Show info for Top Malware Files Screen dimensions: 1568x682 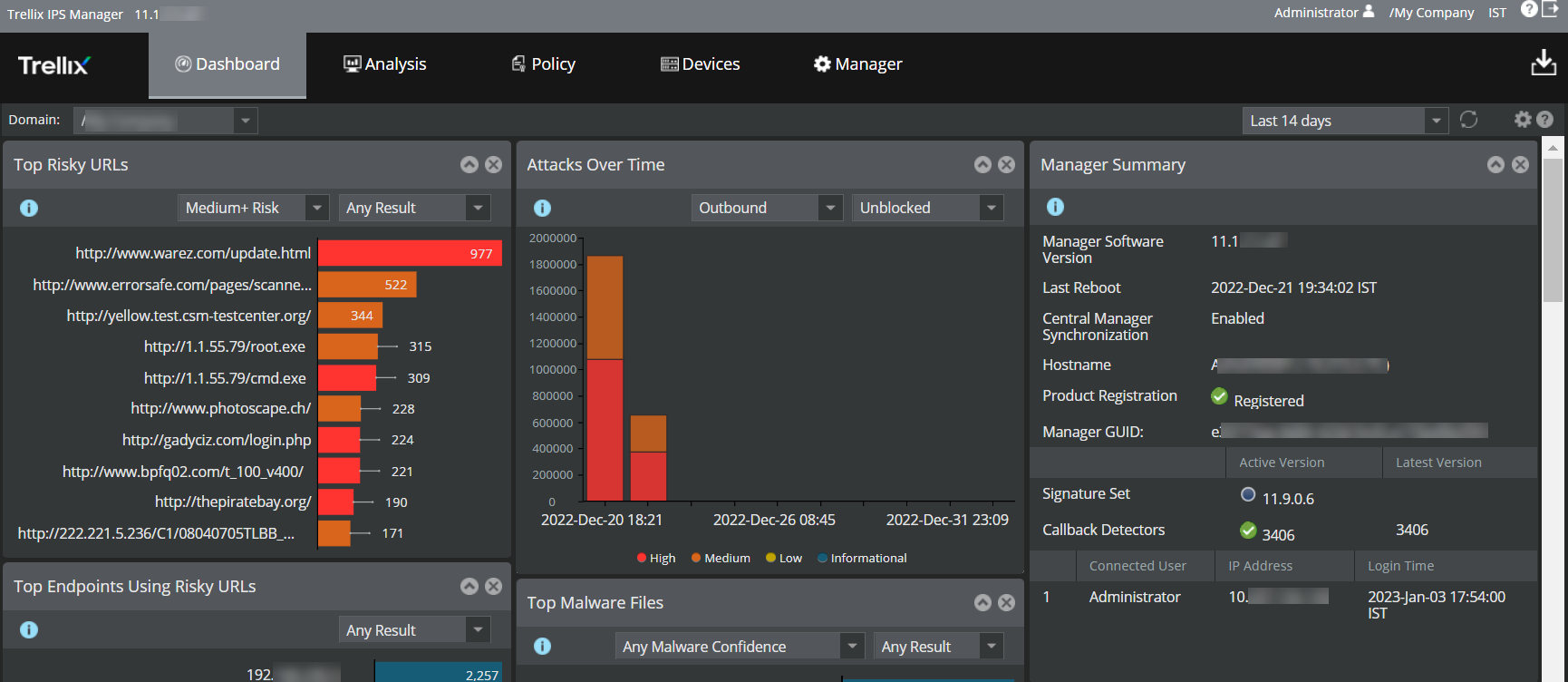pyautogui.click(x=542, y=646)
